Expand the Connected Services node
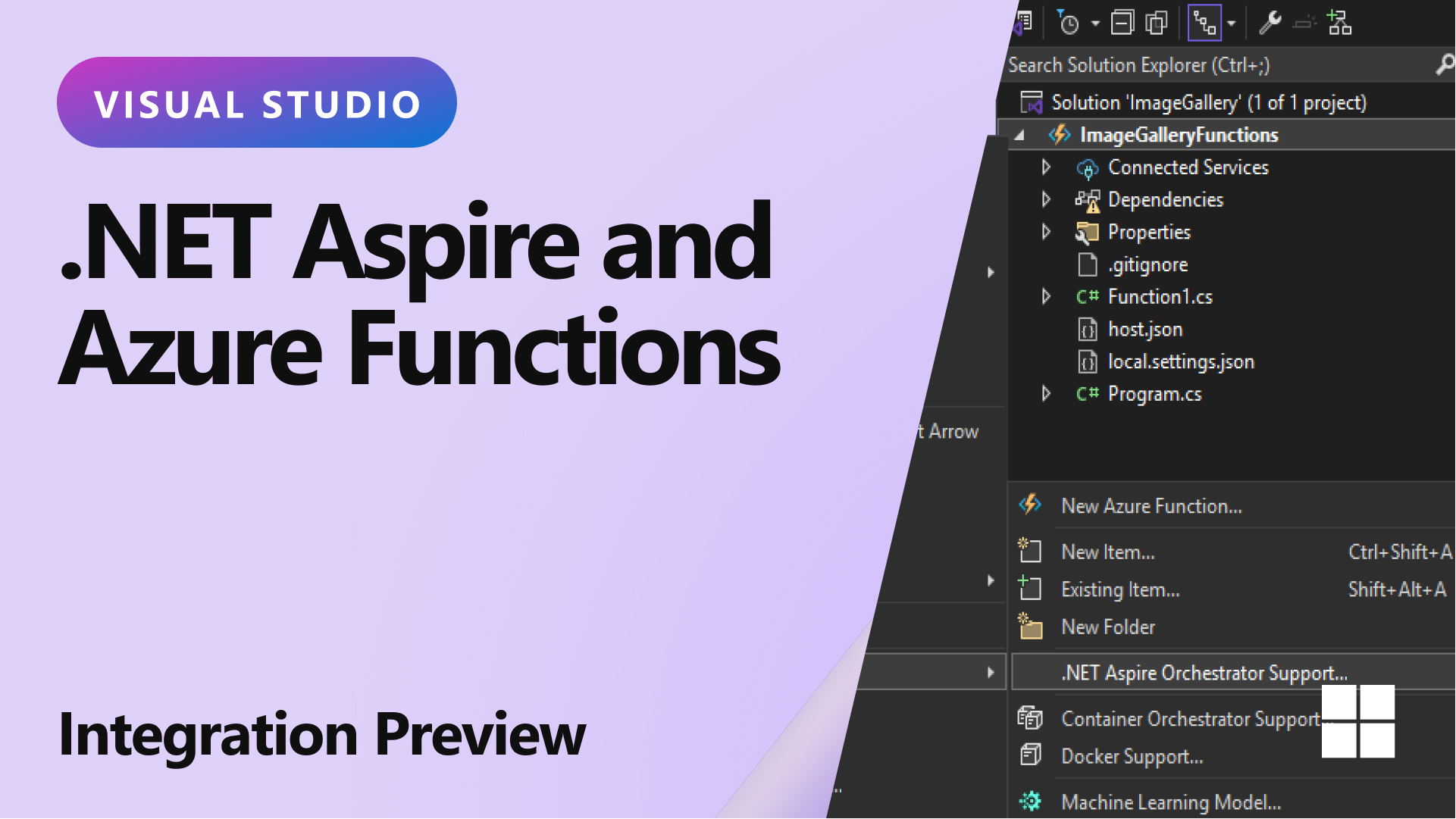Viewport: 1456px width, 819px height. point(1046,167)
